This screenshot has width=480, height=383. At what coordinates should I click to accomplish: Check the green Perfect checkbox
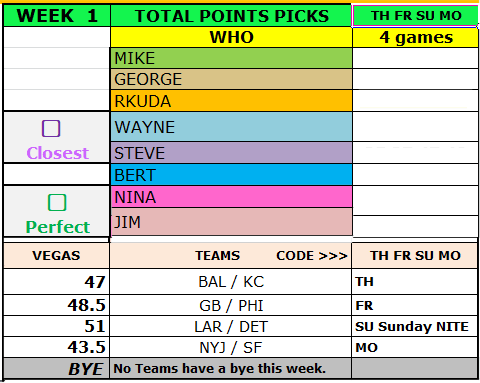57,202
